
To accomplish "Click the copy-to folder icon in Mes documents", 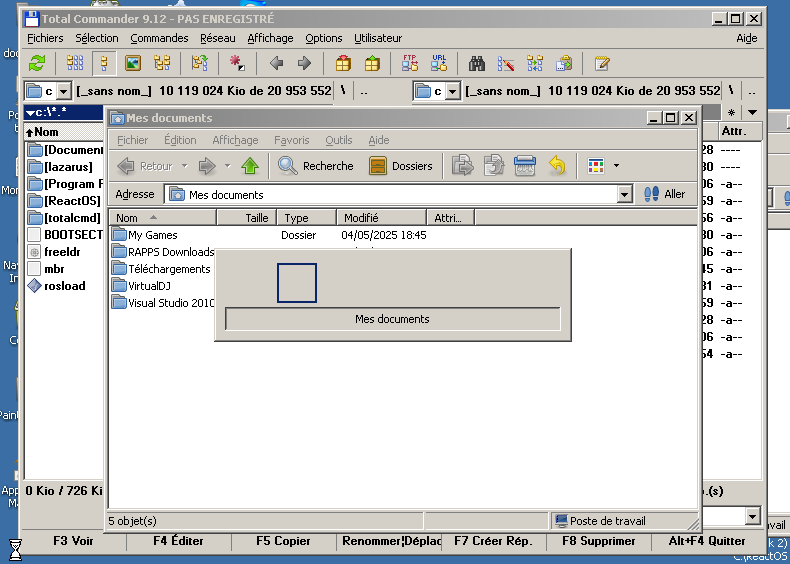I will click(494, 166).
